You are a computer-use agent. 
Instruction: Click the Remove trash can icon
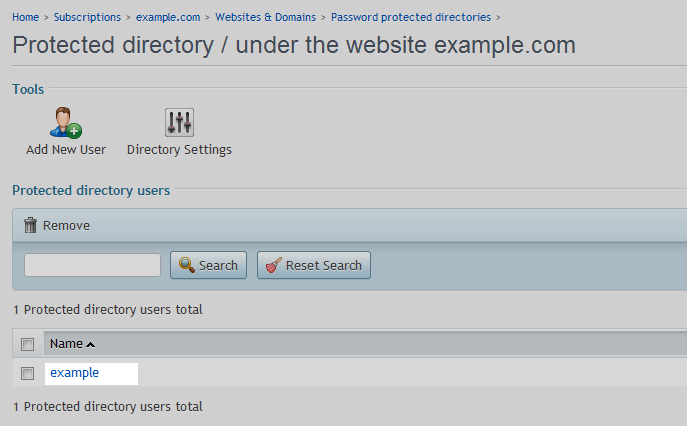pos(30,225)
